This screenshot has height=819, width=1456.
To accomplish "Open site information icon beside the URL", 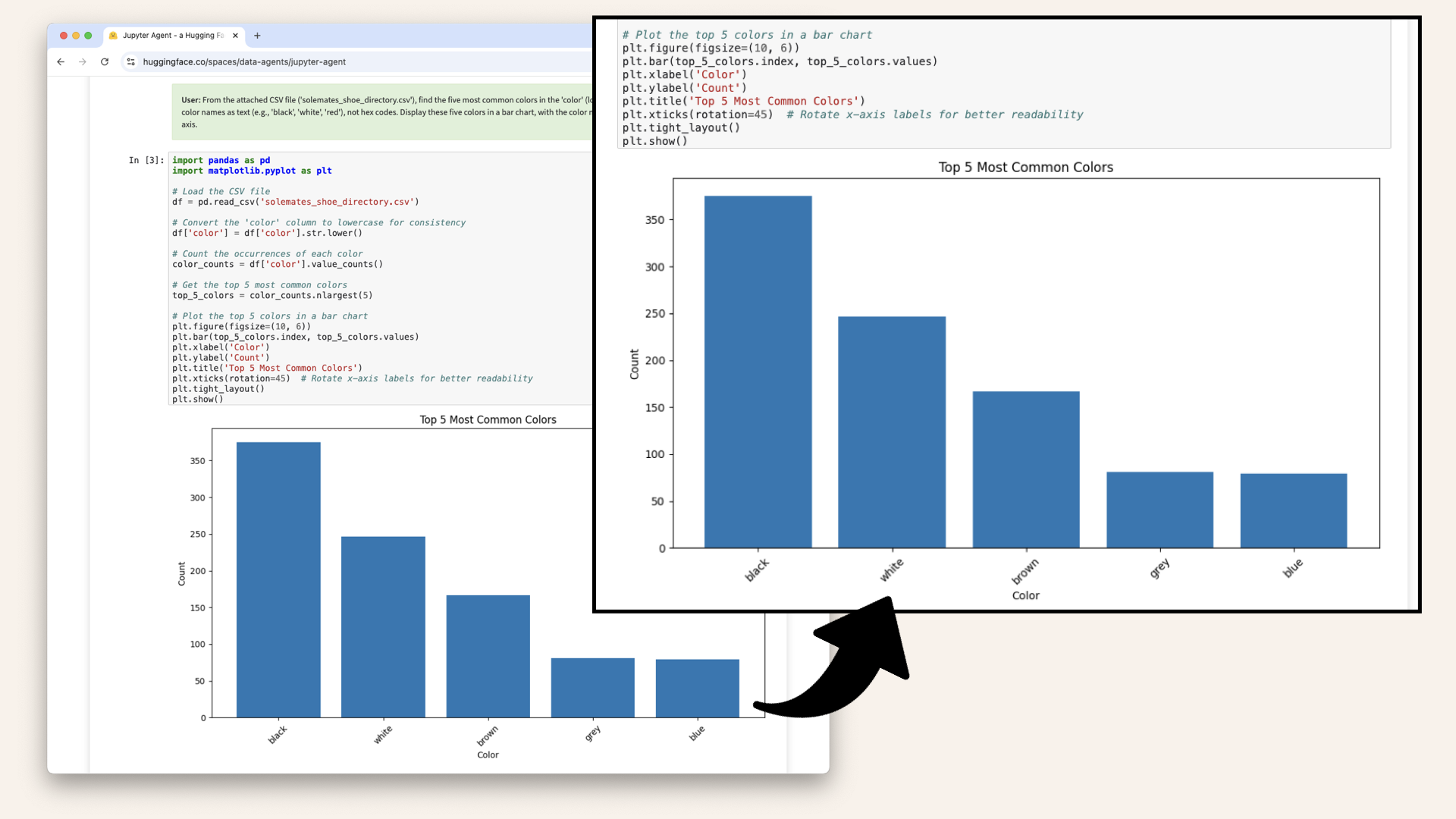I will point(130,61).
